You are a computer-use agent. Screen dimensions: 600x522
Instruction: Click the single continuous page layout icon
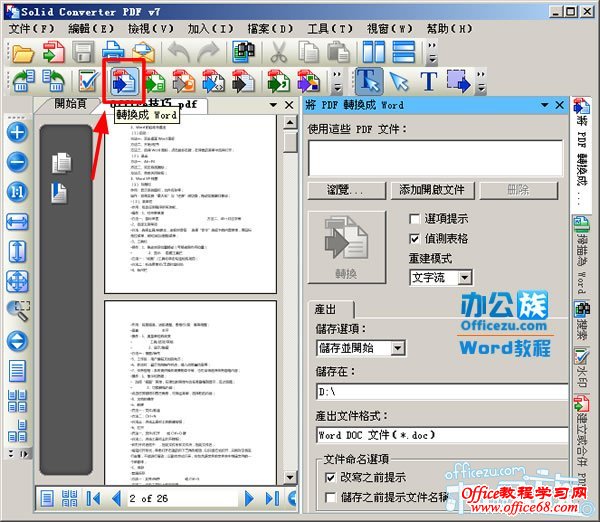(17, 371)
